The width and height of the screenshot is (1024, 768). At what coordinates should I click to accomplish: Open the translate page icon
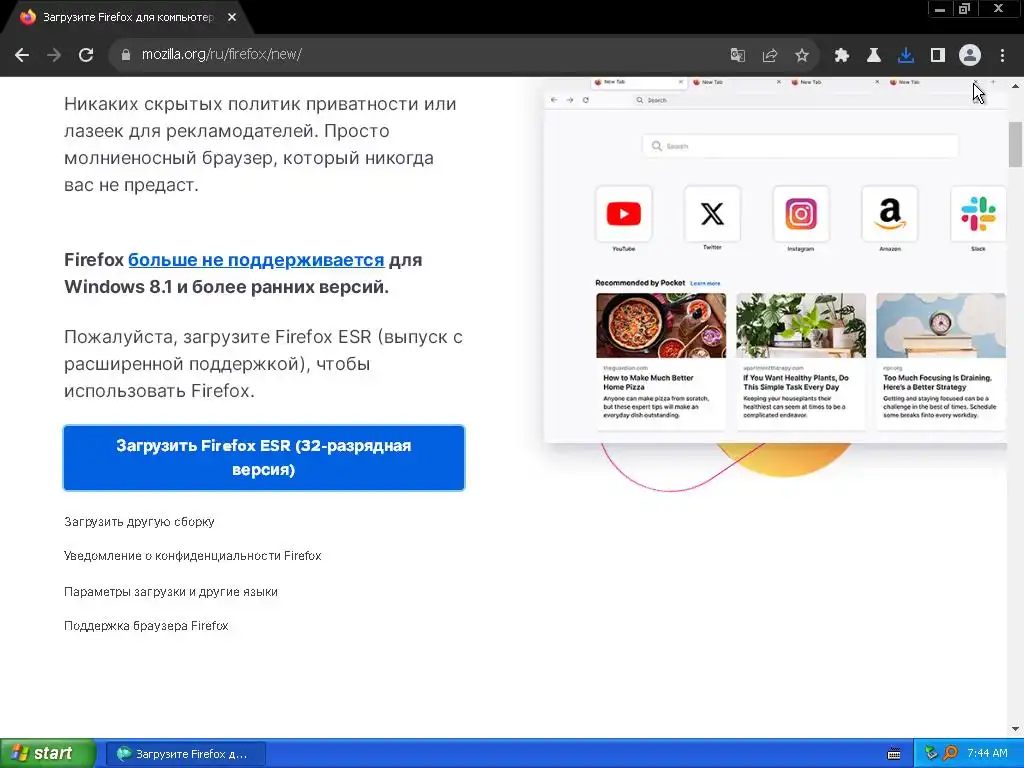737,55
